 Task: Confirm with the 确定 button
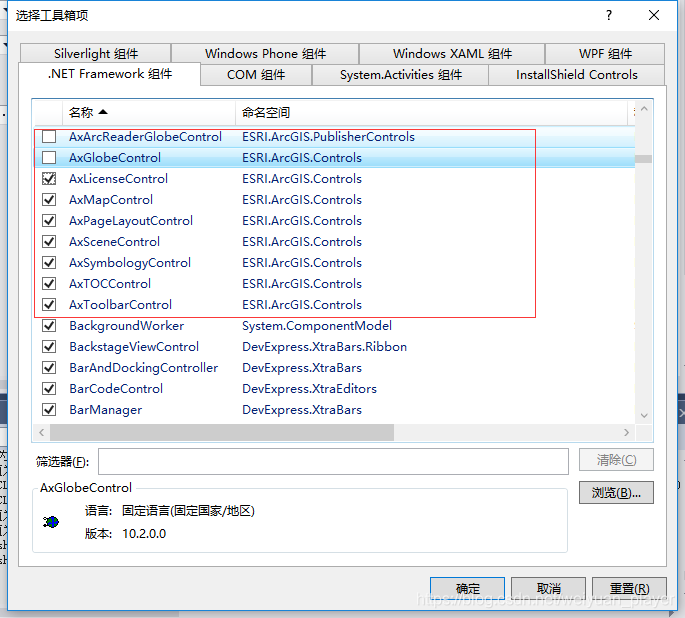[x=467, y=588]
